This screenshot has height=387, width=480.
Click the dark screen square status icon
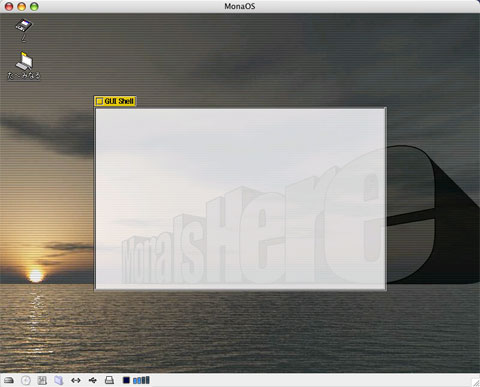pos(126,380)
